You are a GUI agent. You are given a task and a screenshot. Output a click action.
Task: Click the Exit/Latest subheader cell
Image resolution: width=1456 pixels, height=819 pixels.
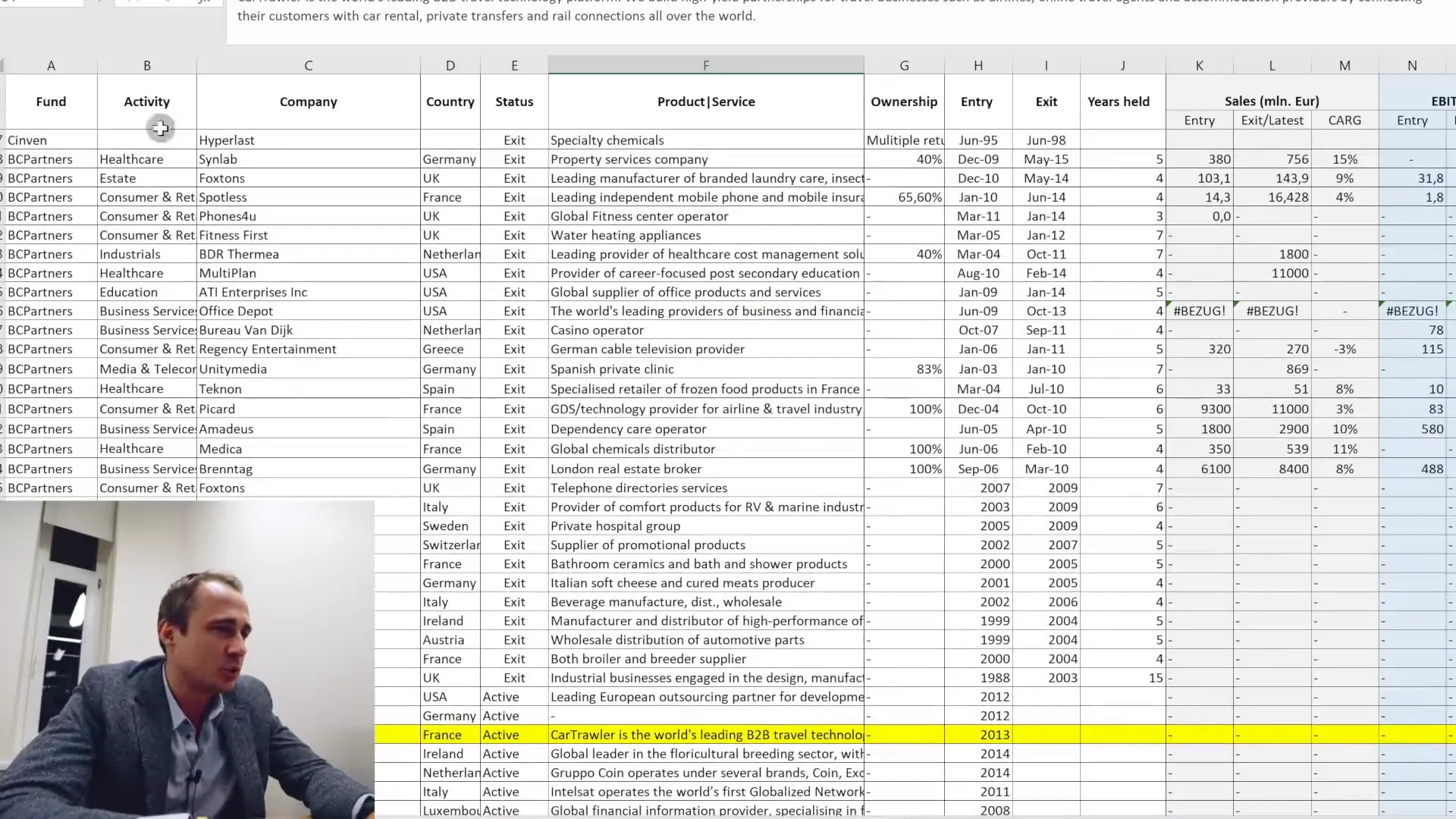click(x=1272, y=120)
